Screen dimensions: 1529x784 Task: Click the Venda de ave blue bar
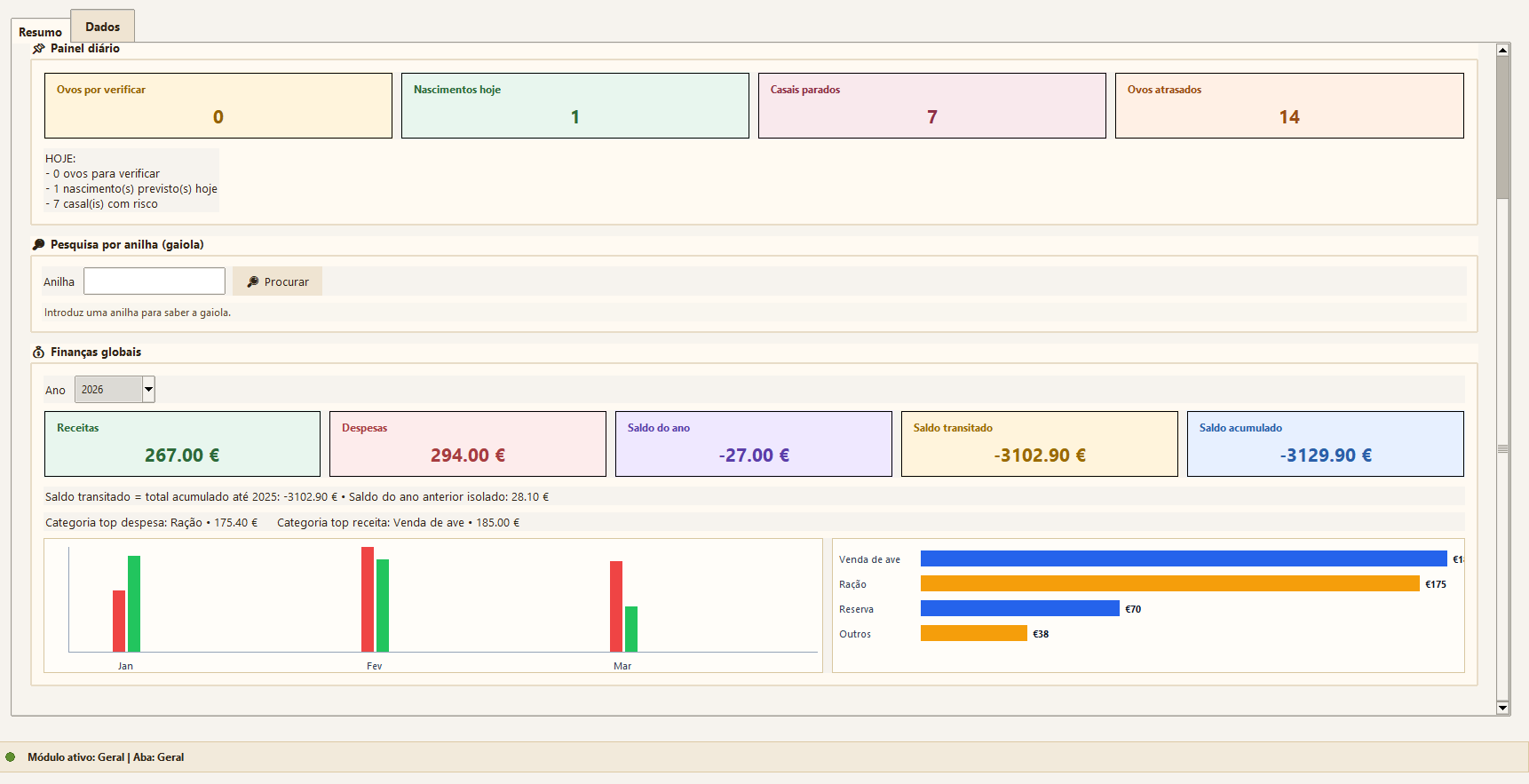[x=1183, y=558]
